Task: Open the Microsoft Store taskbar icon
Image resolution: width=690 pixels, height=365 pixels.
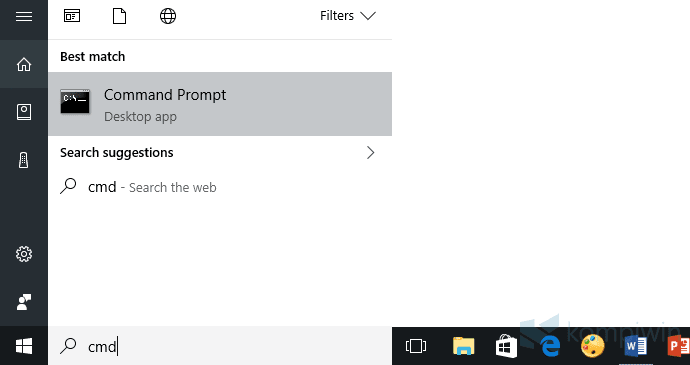Action: 506,346
